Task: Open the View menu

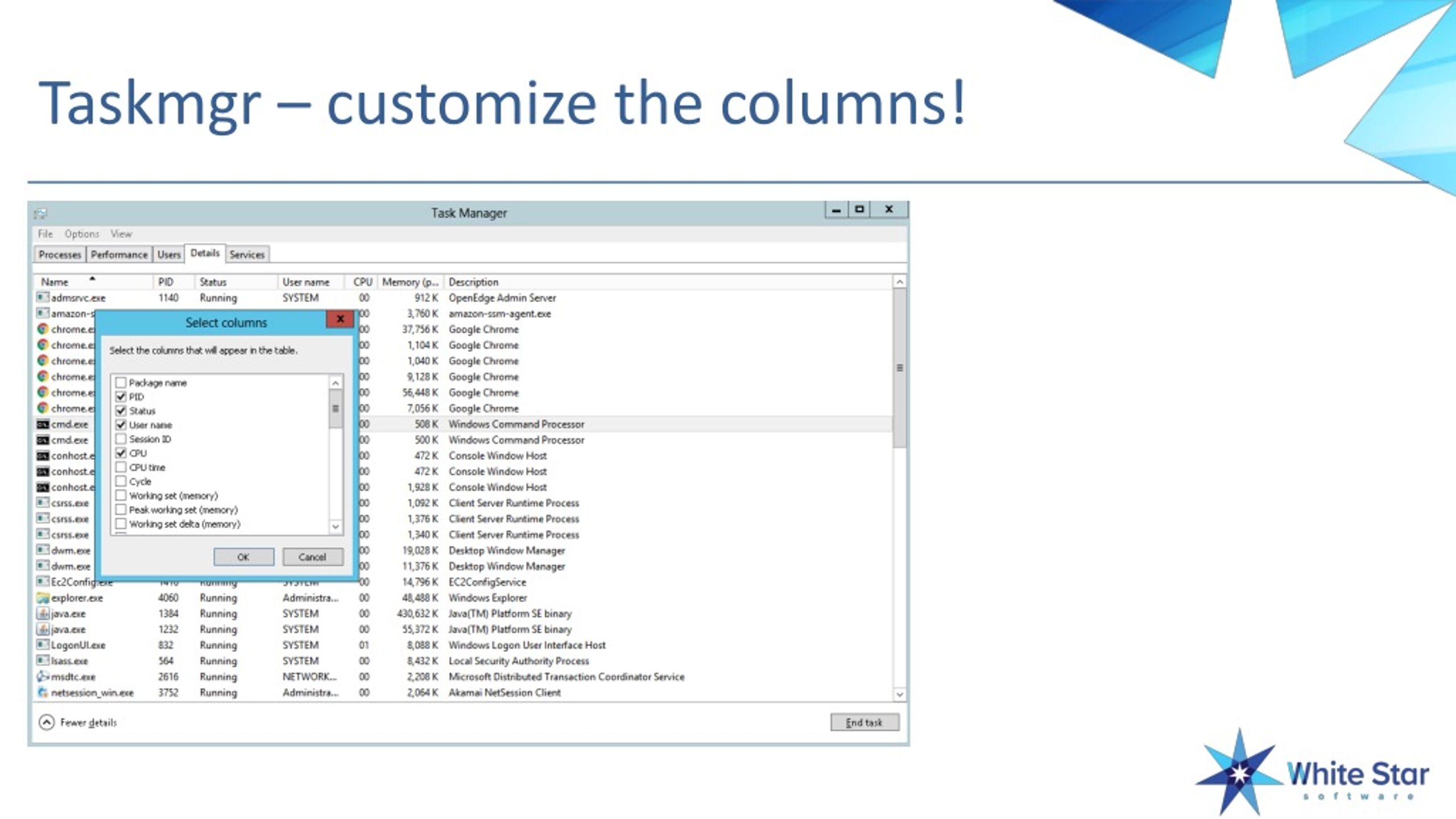Action: click(121, 234)
